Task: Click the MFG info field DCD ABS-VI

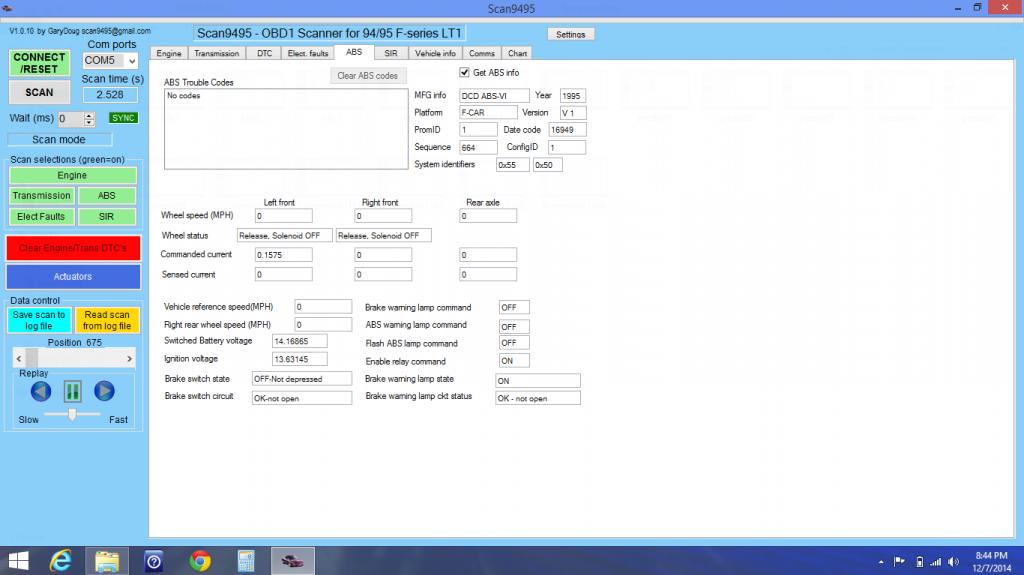Action: 494,96
